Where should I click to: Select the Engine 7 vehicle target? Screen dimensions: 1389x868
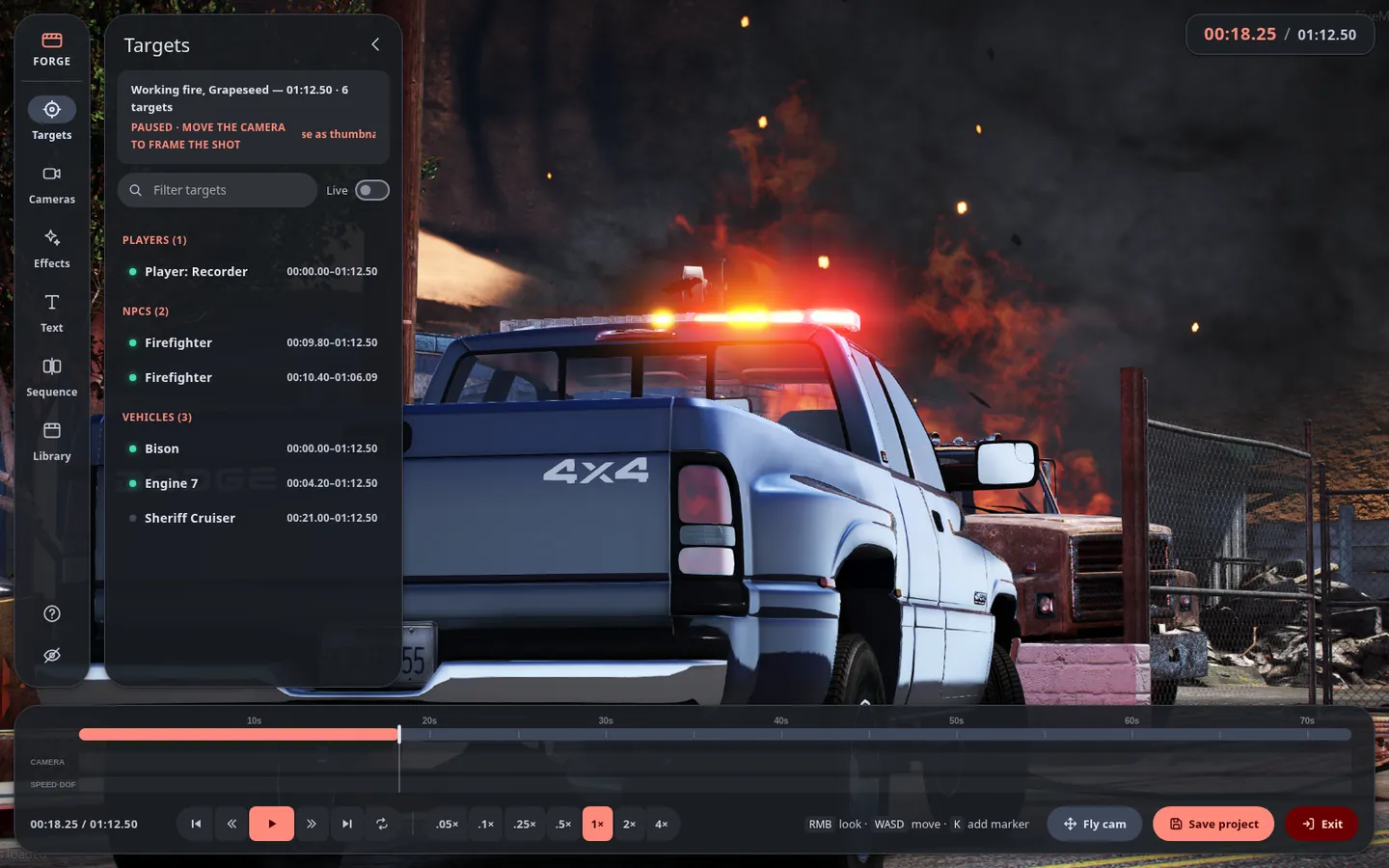(254, 483)
